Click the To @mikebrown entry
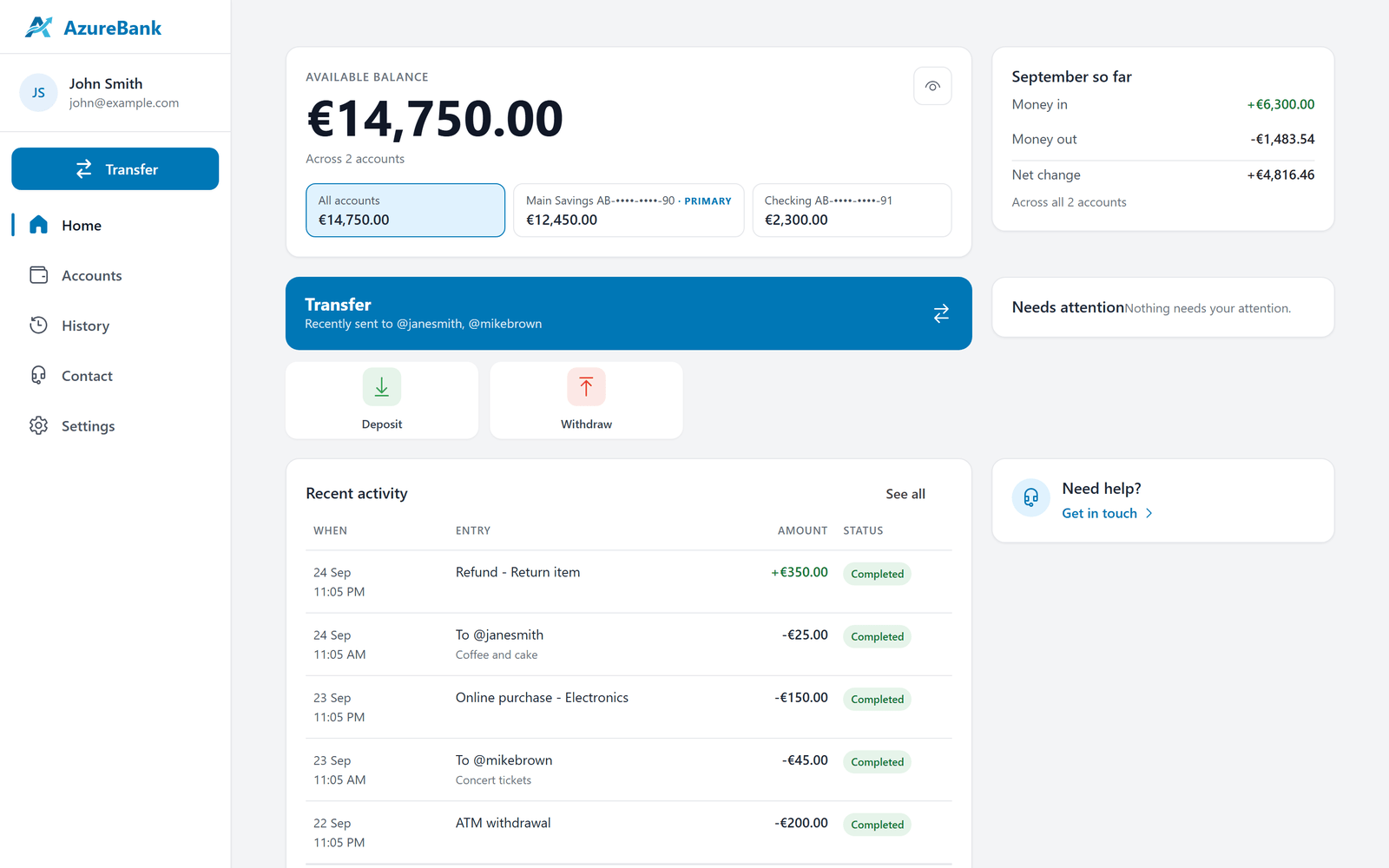Viewport: 1389px width, 868px height. tap(504, 759)
